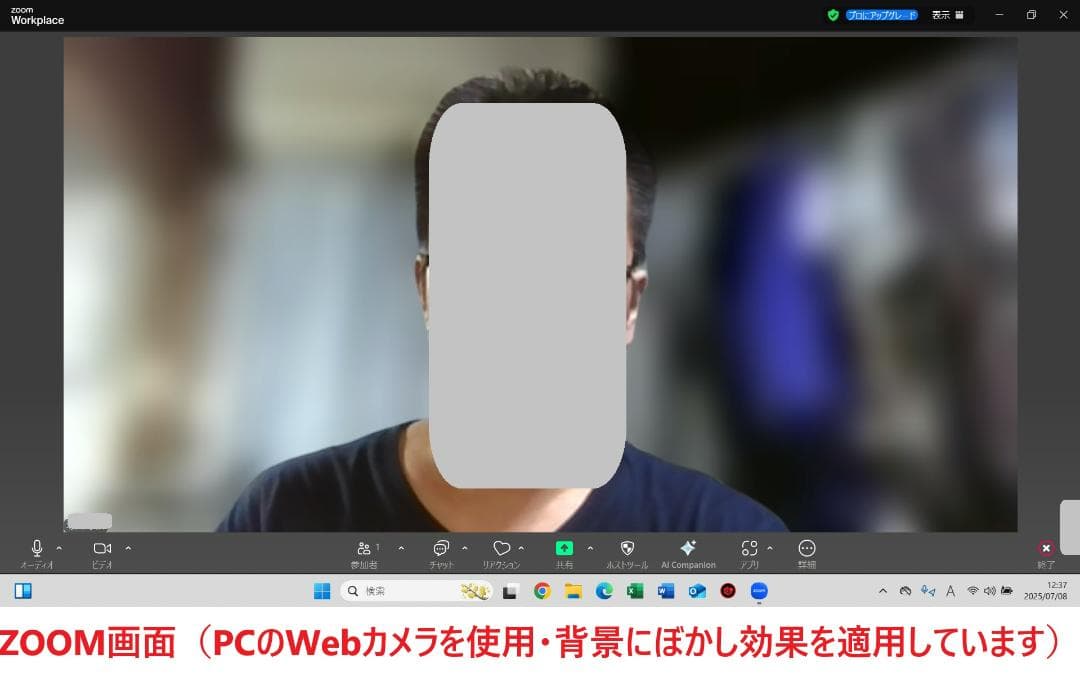Expand the video settings chevron

pos(127,548)
